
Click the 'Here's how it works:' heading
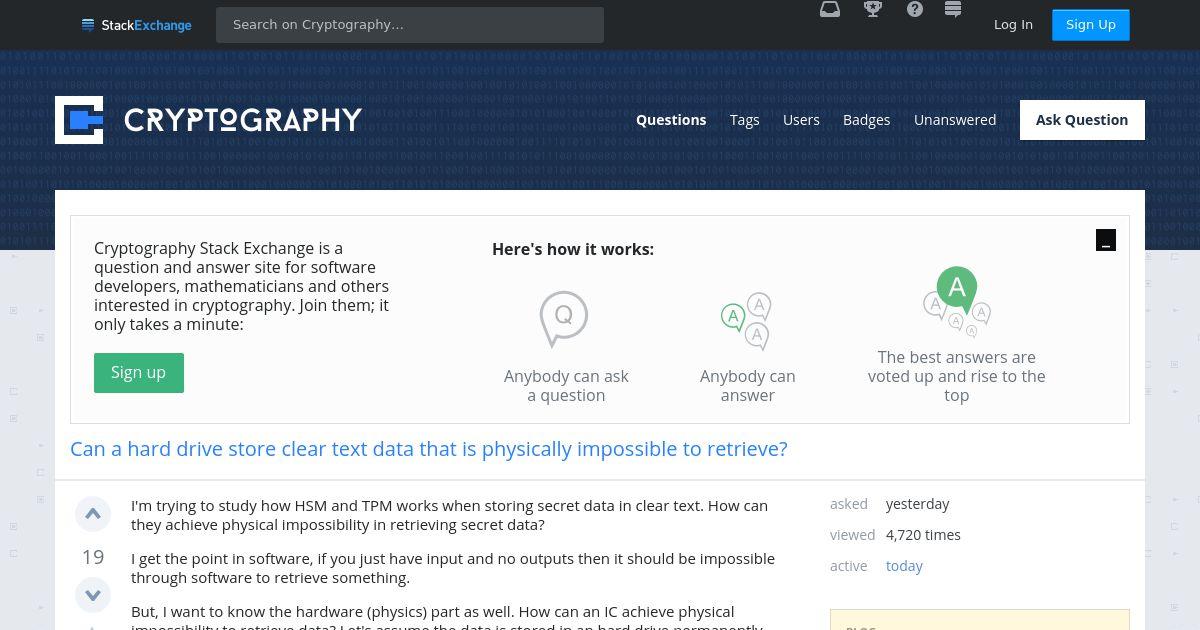point(573,249)
